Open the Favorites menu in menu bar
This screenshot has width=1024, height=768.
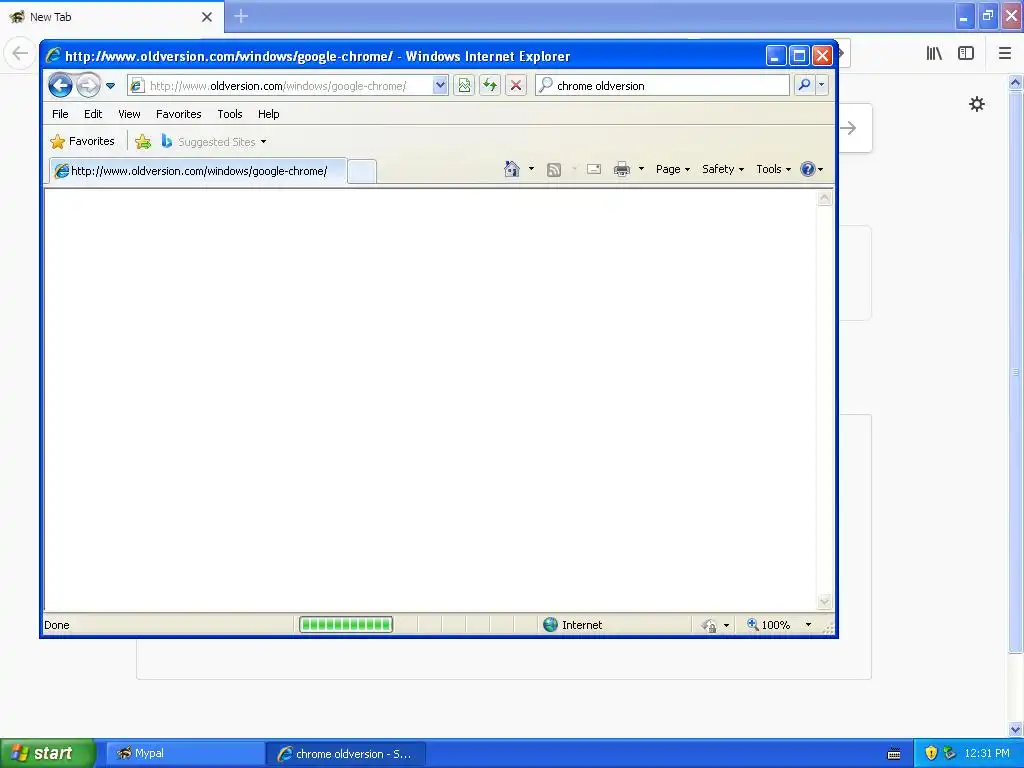[x=178, y=114]
